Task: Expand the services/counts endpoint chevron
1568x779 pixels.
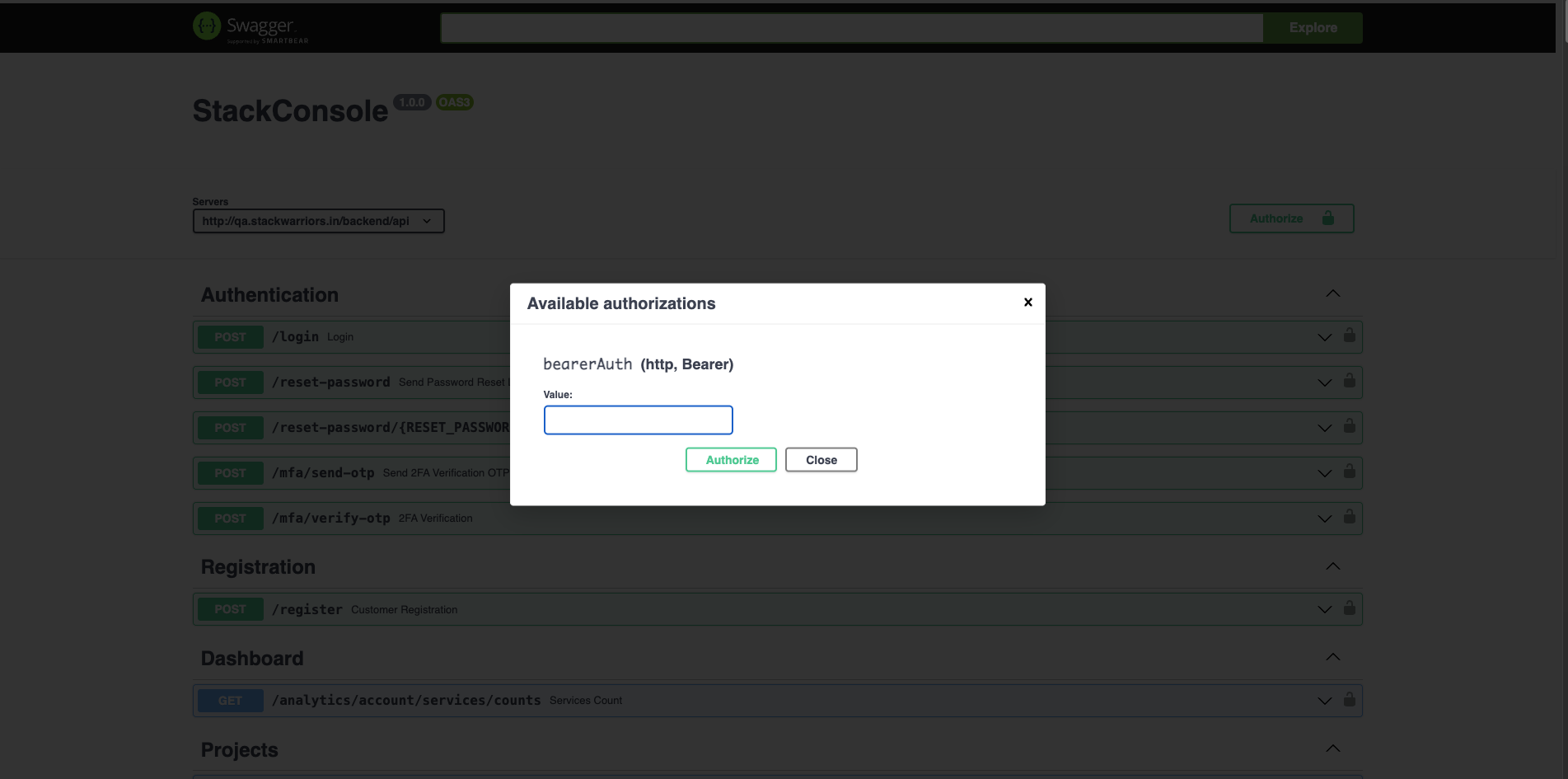Action: [1324, 701]
